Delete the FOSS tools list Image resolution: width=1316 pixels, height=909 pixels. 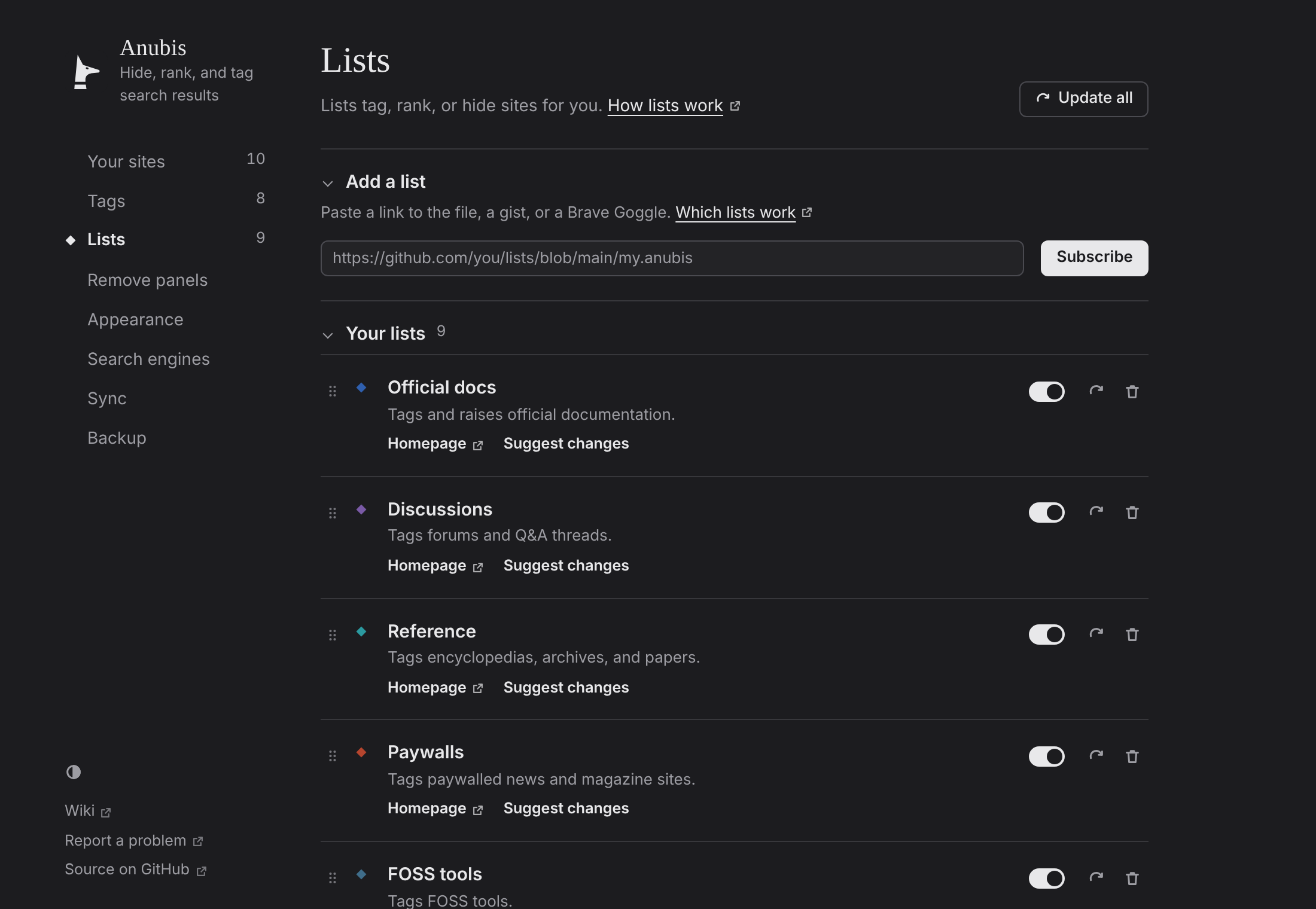coord(1132,879)
